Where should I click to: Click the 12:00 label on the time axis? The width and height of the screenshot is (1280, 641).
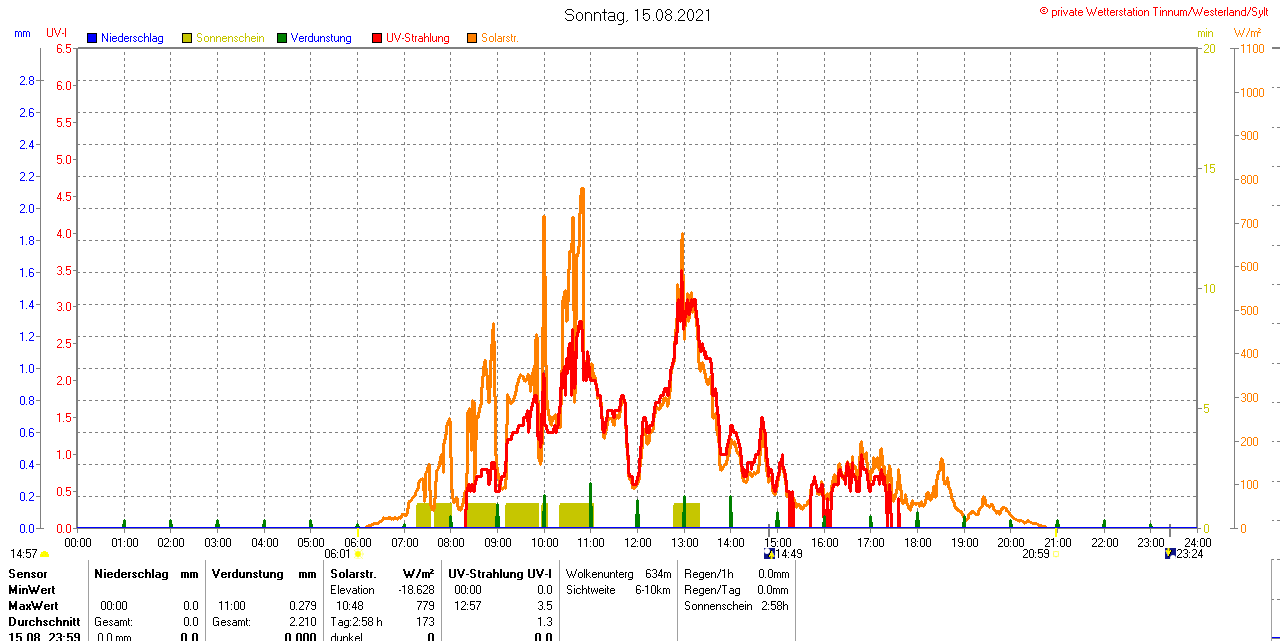click(x=638, y=542)
